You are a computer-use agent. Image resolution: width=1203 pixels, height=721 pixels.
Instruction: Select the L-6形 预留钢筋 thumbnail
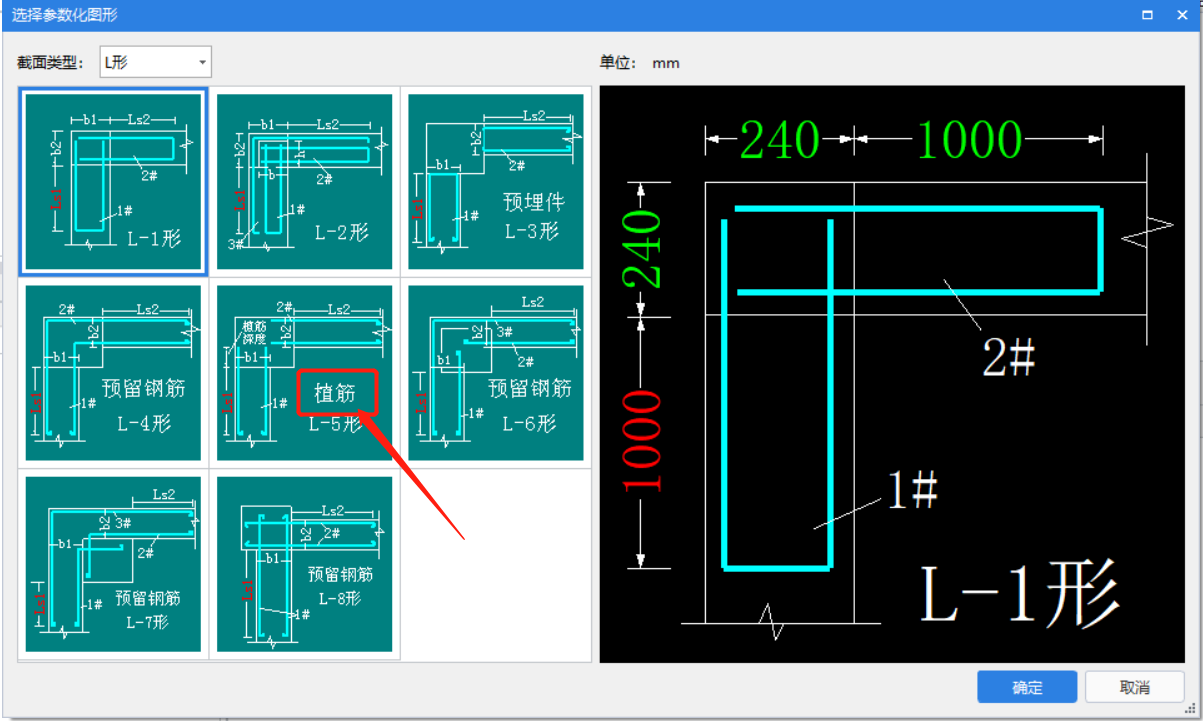(x=496, y=373)
